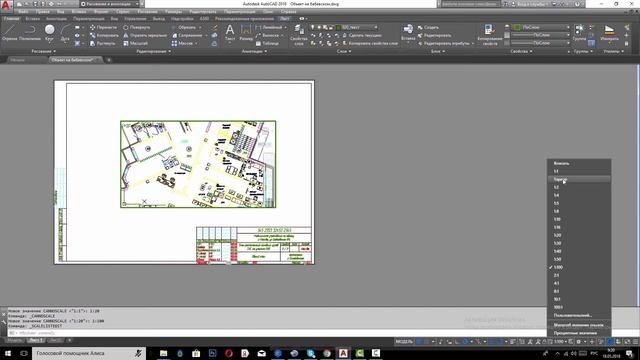Image resolution: width=640 pixels, height=360 pixels.
Task: Click Edit block (Редактировать)
Action: click(434, 35)
